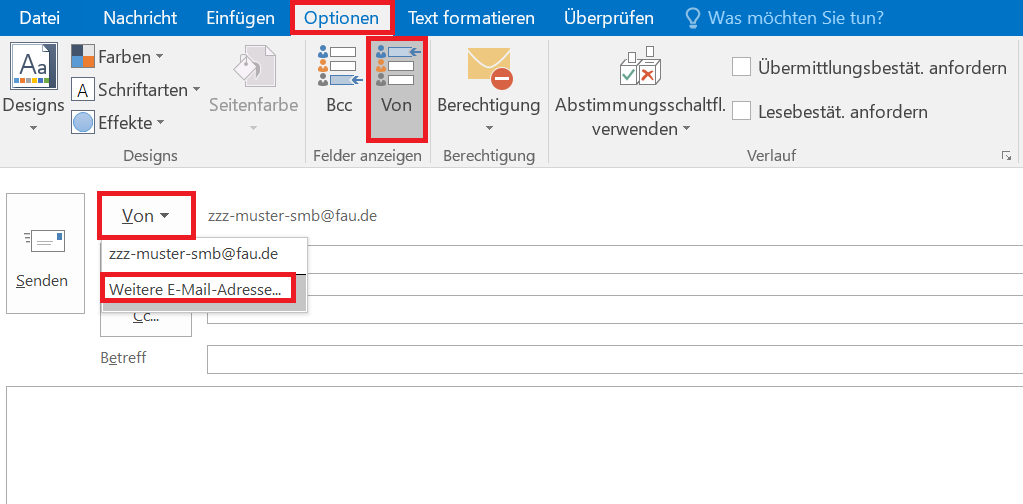Open Abstimmungsschaltfl. verwenden voting options
This screenshot has width=1023, height=504.
[640, 92]
